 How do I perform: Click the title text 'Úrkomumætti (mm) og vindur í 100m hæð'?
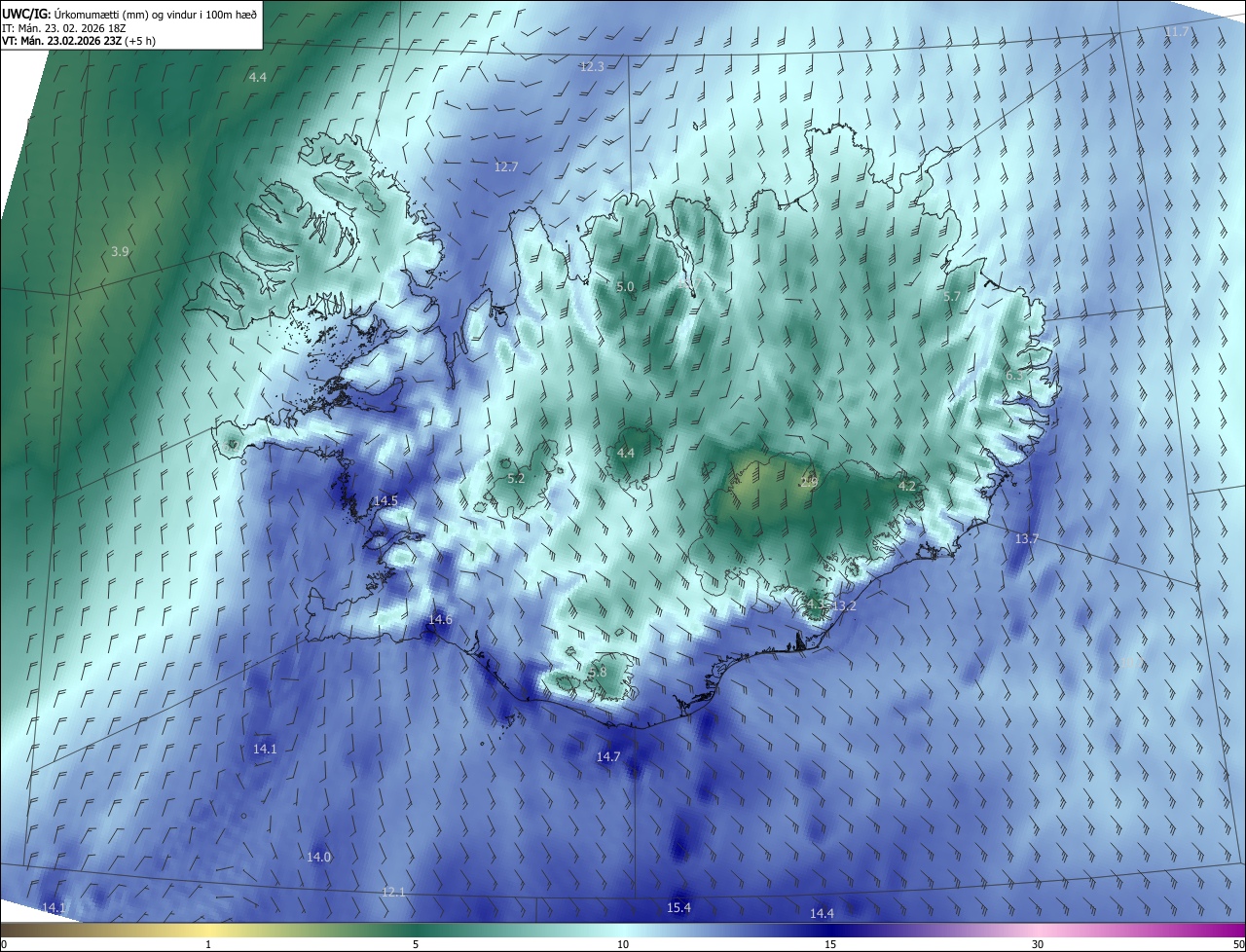(155, 13)
